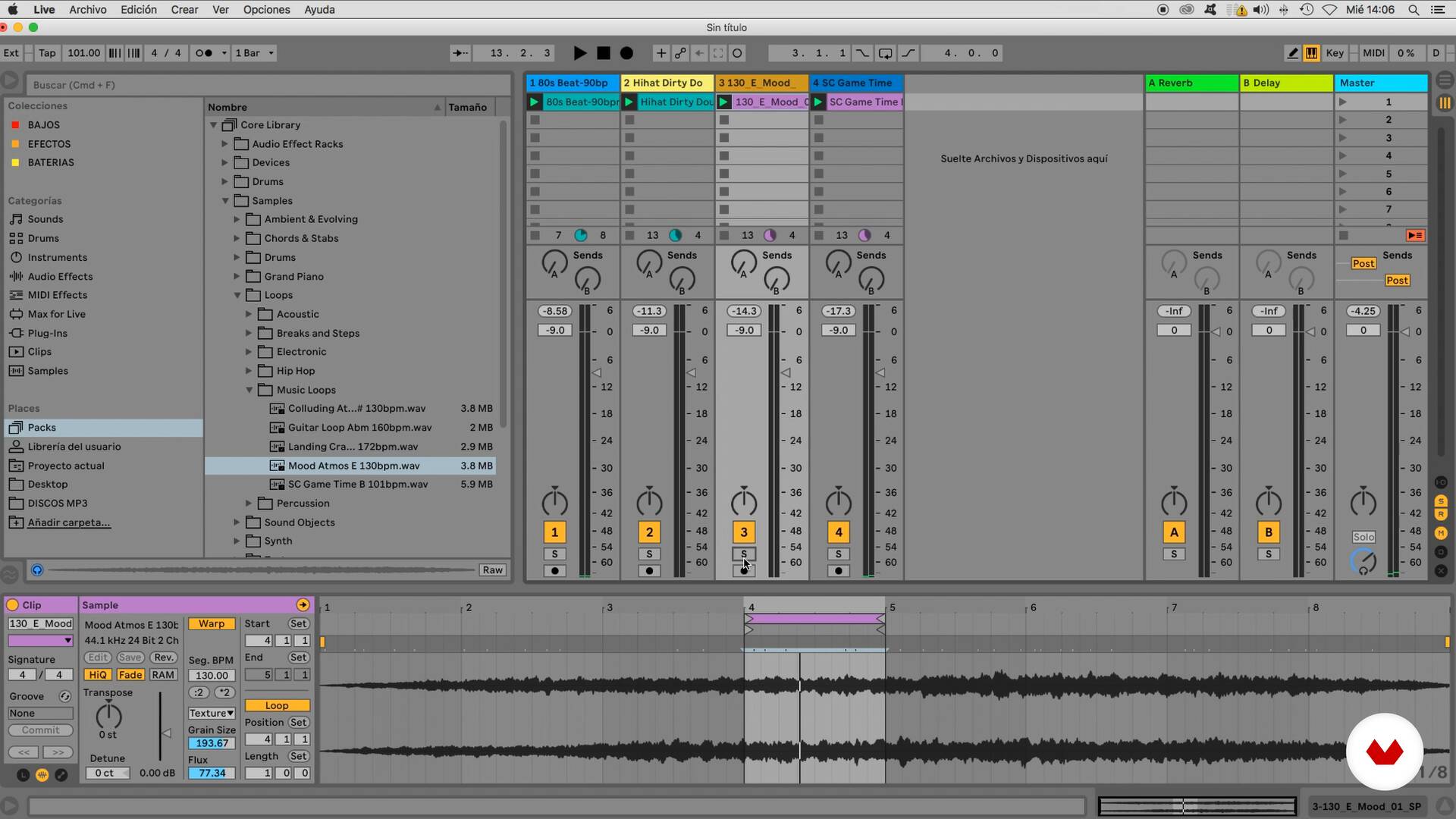
Task: Toggle the Follow arrow button
Action: pos(460,53)
